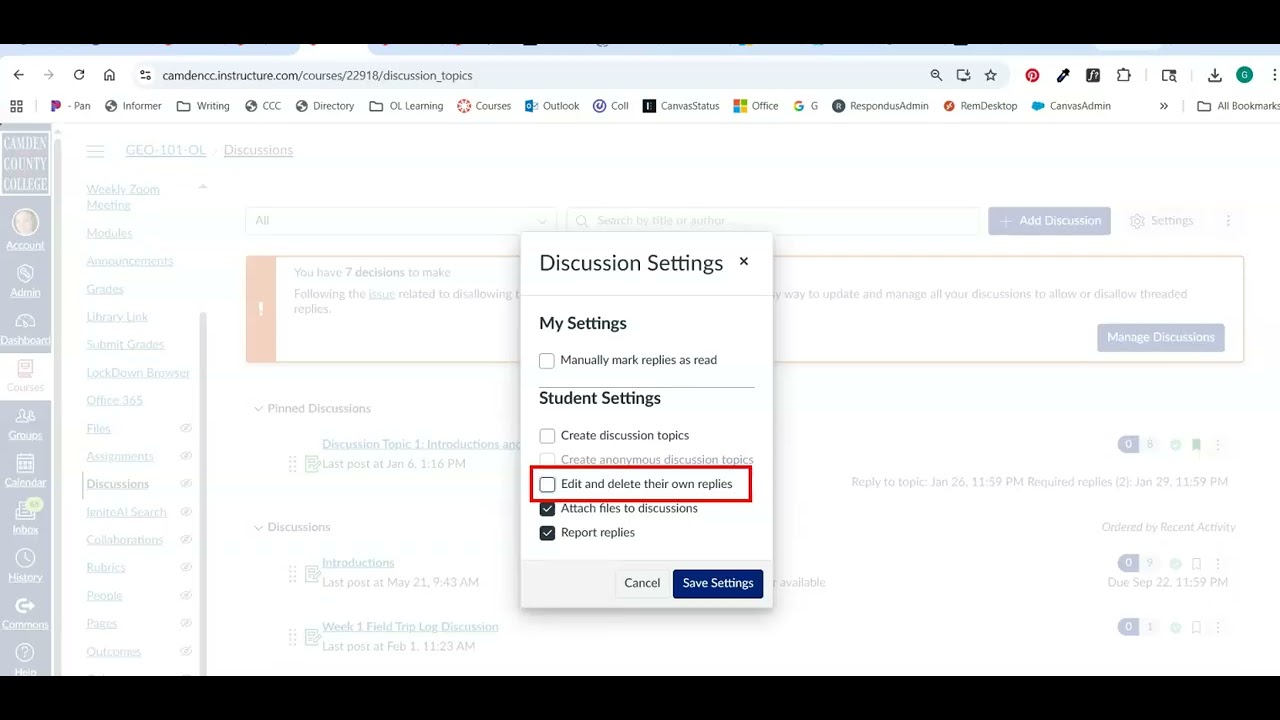1280x720 pixels.
Task: Open Calendar in Canvas global navigation
Action: coord(25,471)
